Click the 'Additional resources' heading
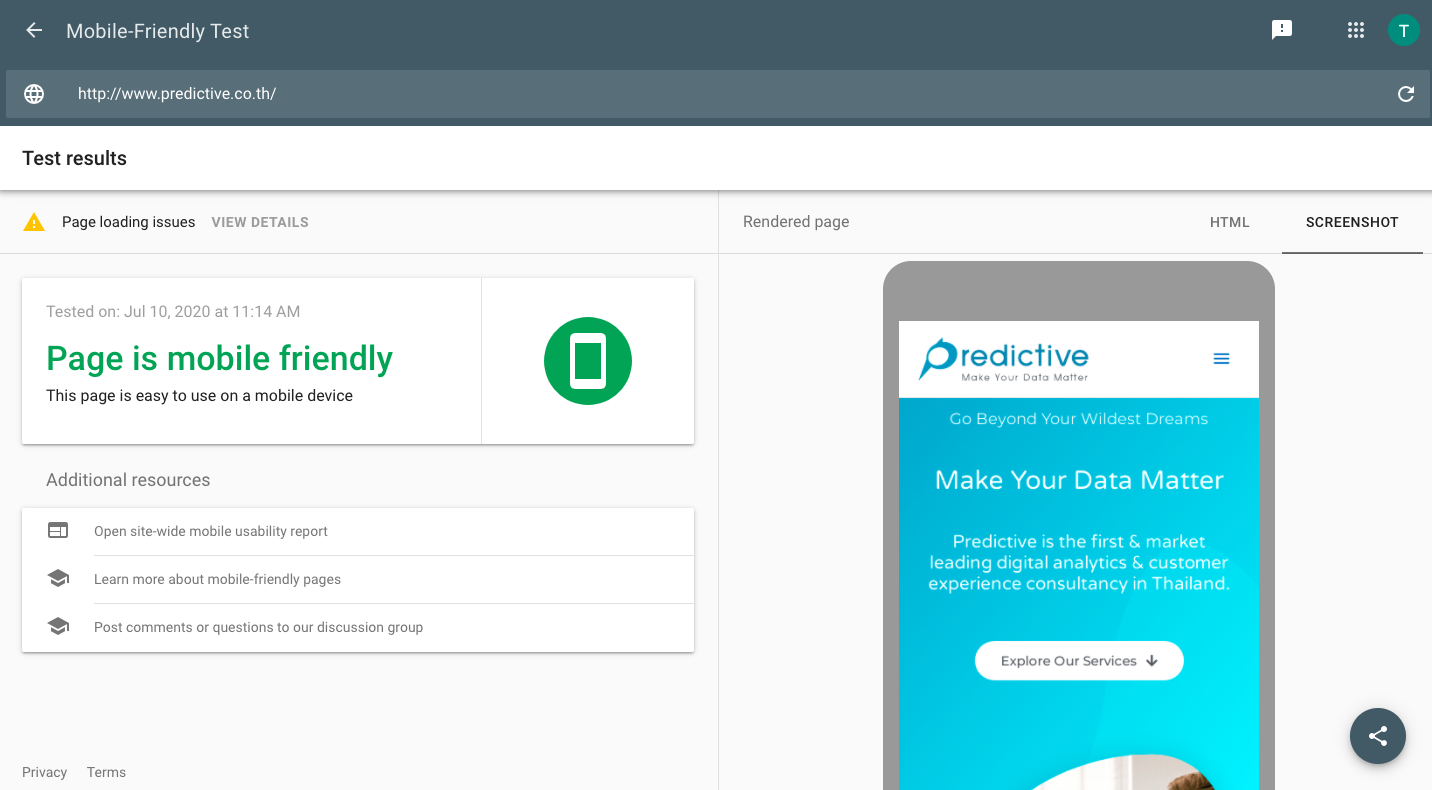The height and width of the screenshot is (790, 1432). [x=128, y=480]
